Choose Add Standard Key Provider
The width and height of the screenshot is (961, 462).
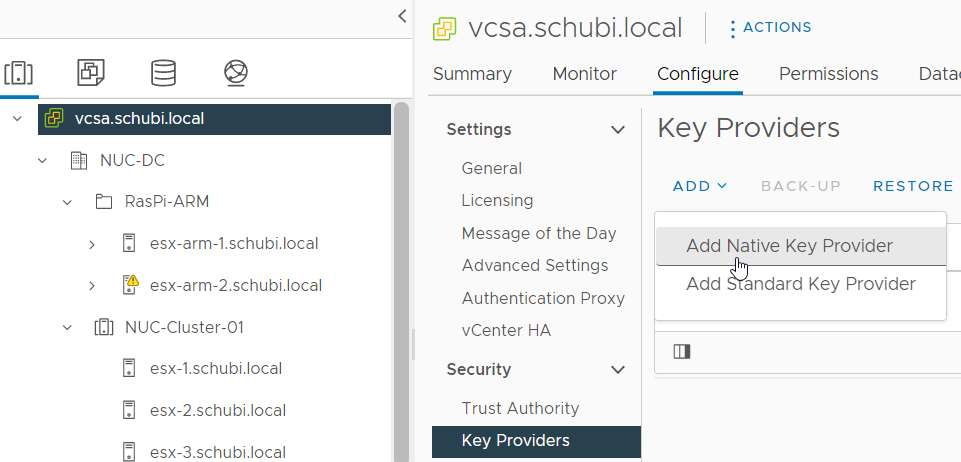tap(800, 284)
